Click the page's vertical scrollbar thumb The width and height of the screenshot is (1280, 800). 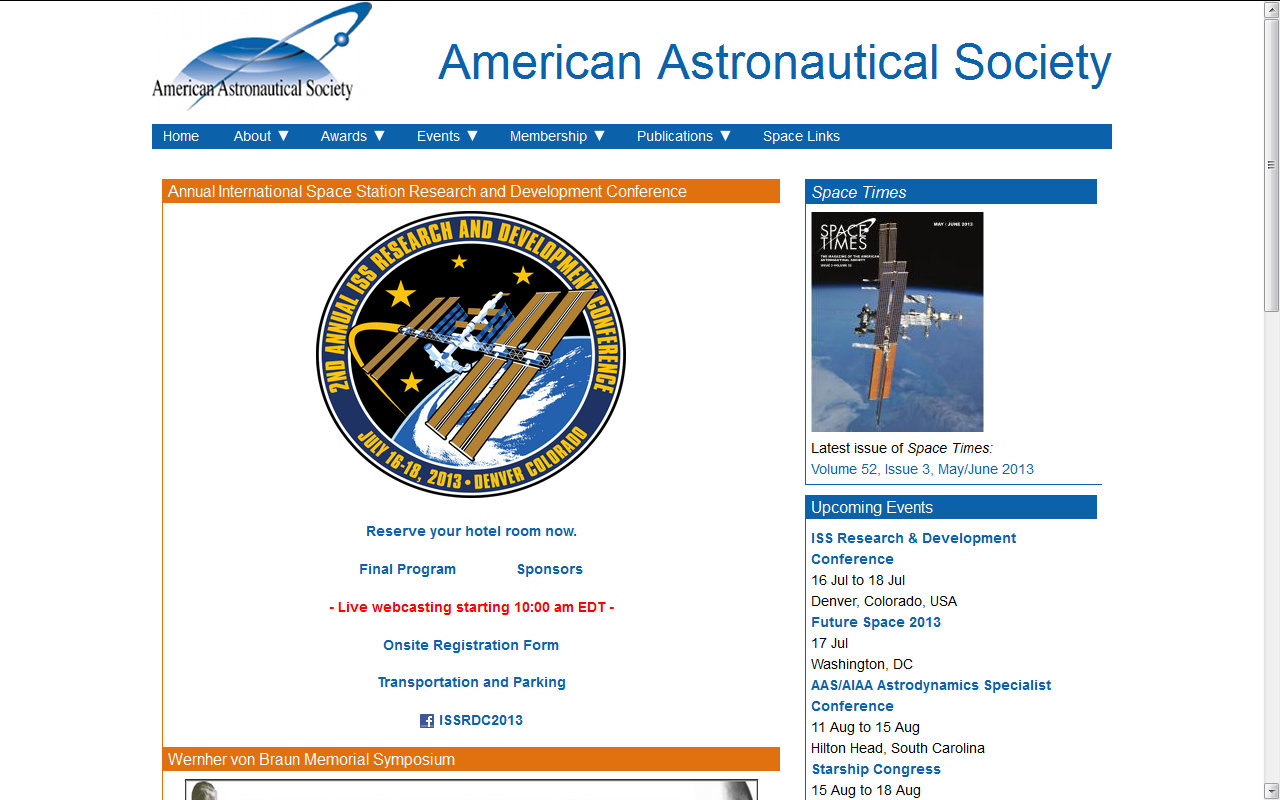click(1271, 165)
